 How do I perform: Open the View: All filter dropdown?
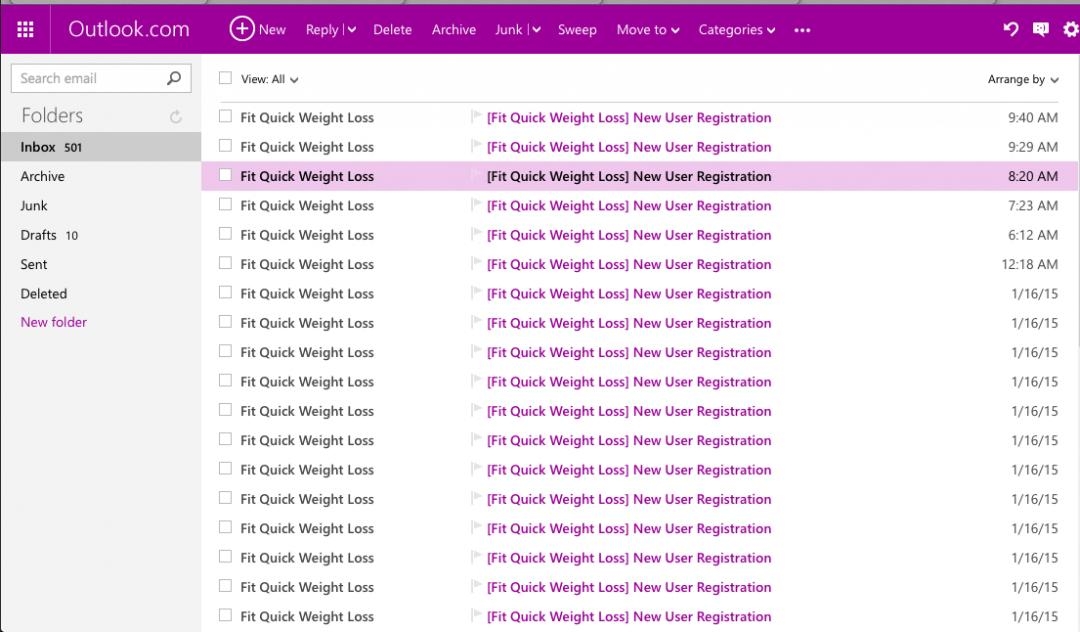click(269, 79)
